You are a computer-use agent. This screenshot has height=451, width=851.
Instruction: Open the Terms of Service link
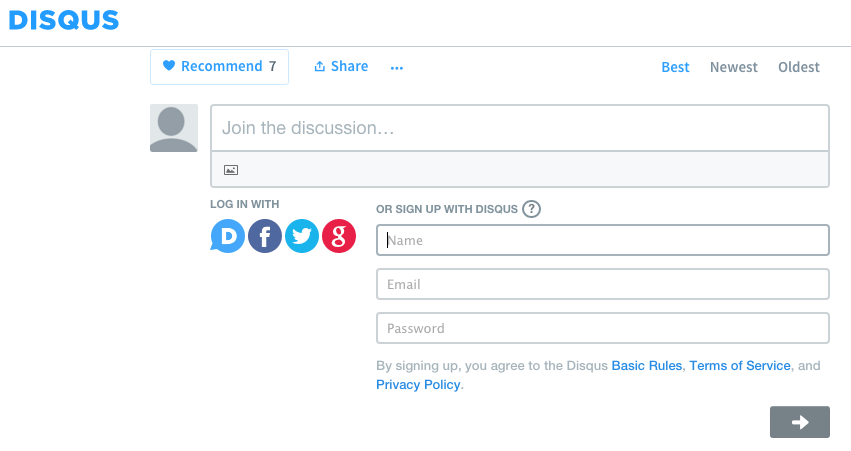[740, 366]
